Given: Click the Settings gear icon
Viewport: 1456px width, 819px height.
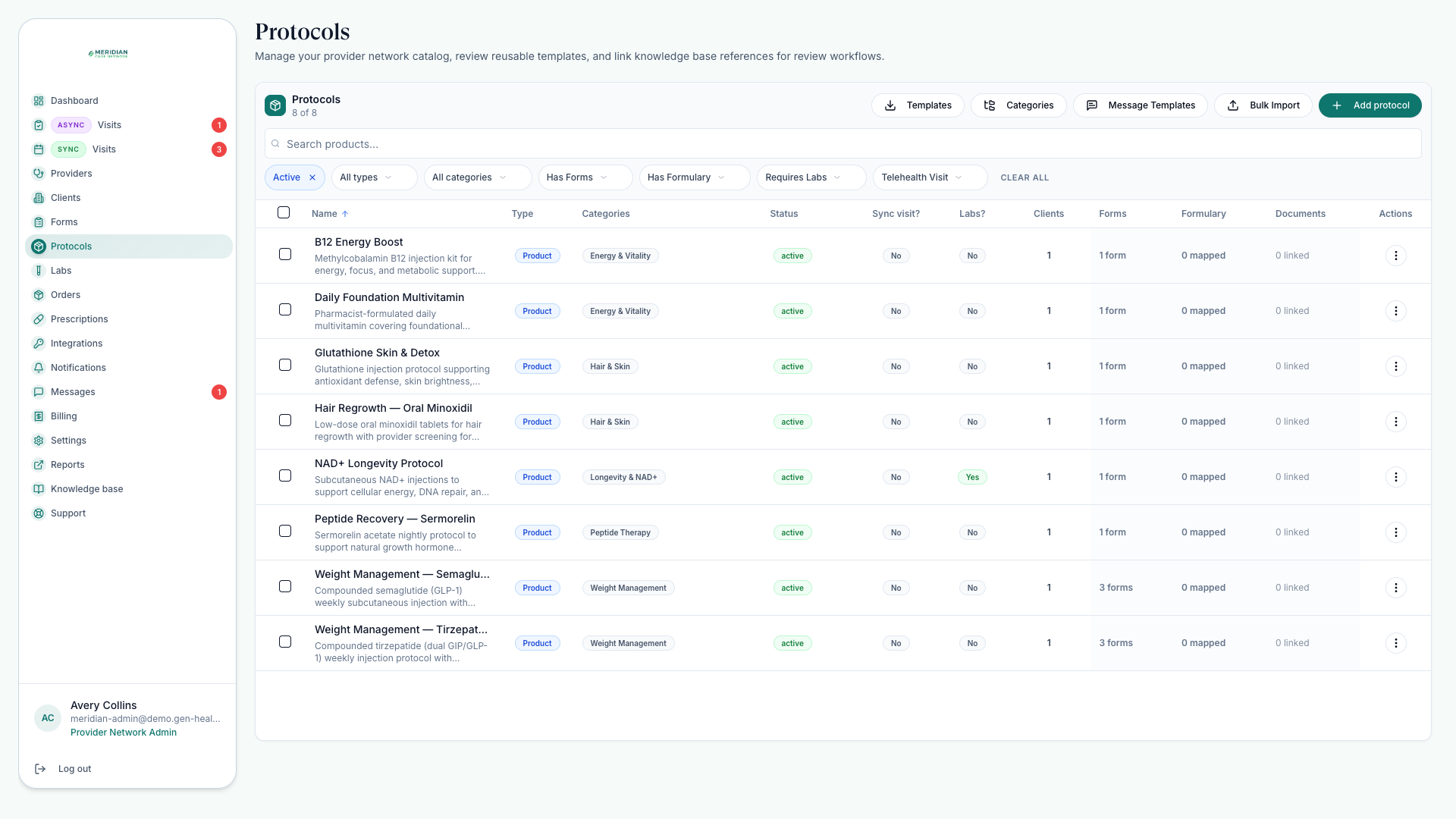Looking at the screenshot, I should point(39,441).
